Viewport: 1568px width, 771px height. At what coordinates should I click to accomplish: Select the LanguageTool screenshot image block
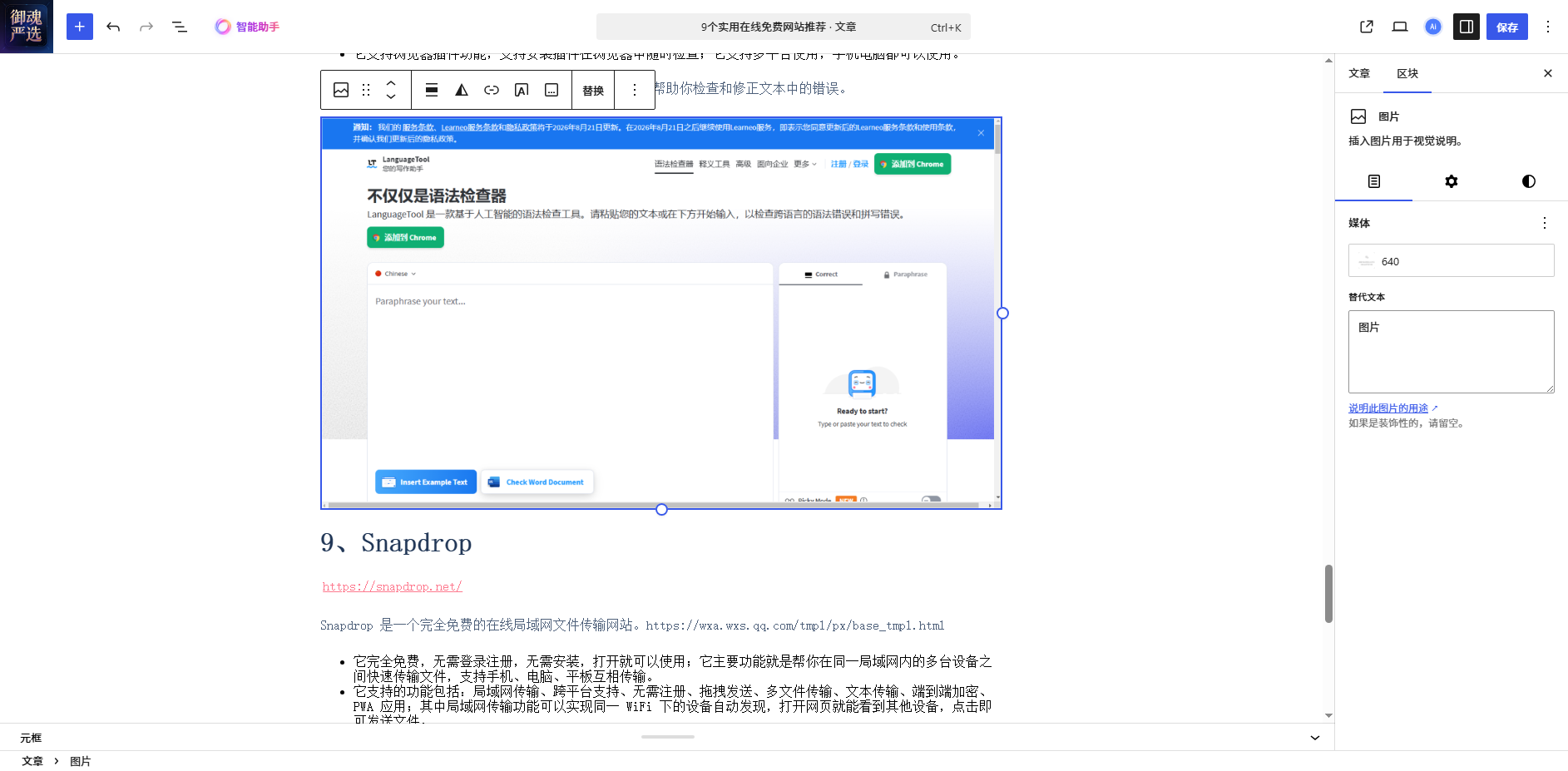click(661, 313)
